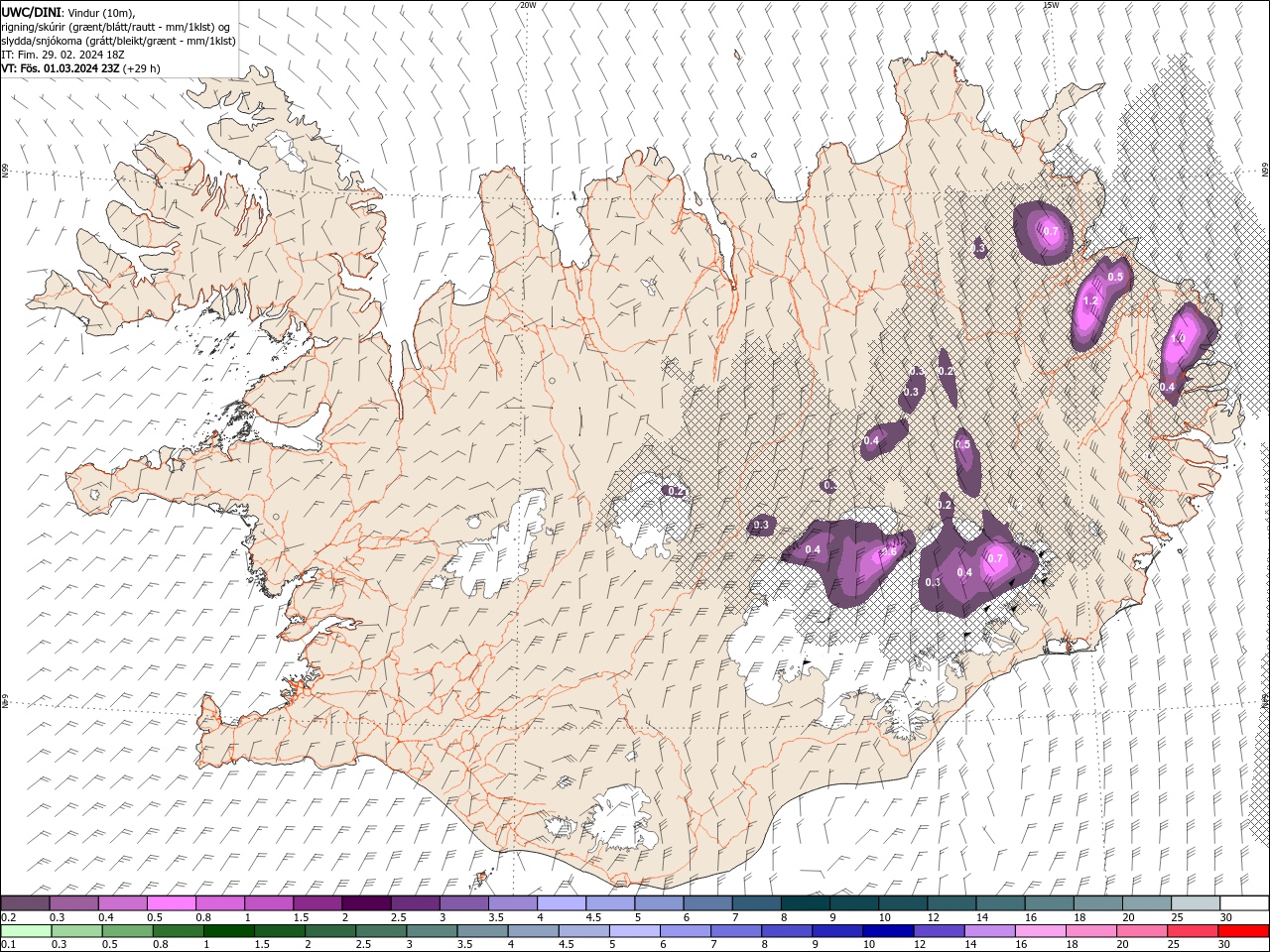
Task: Click the 0.2 label under the snow legend
Action: [8, 917]
